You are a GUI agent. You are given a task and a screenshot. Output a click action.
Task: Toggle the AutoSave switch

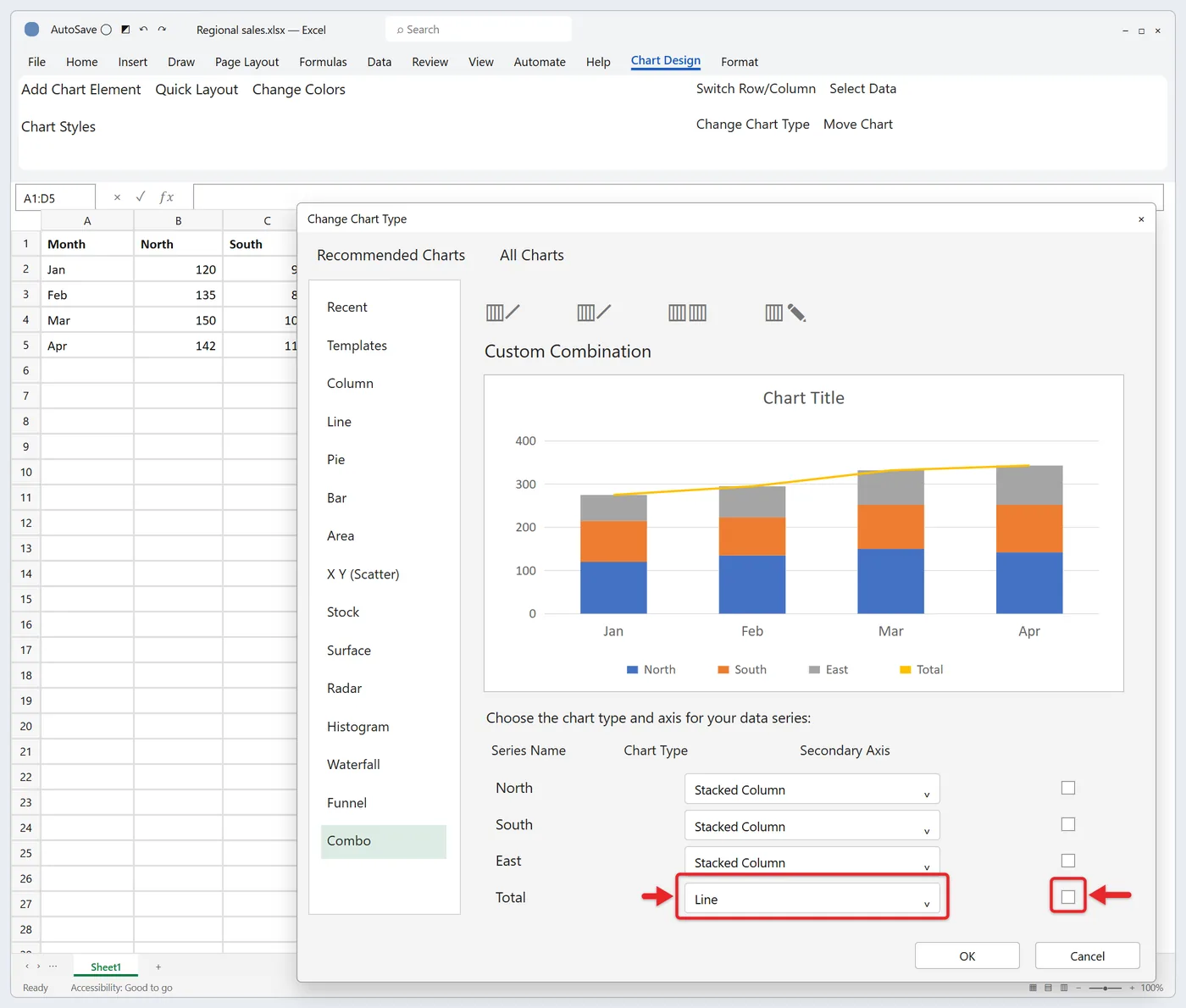106,30
